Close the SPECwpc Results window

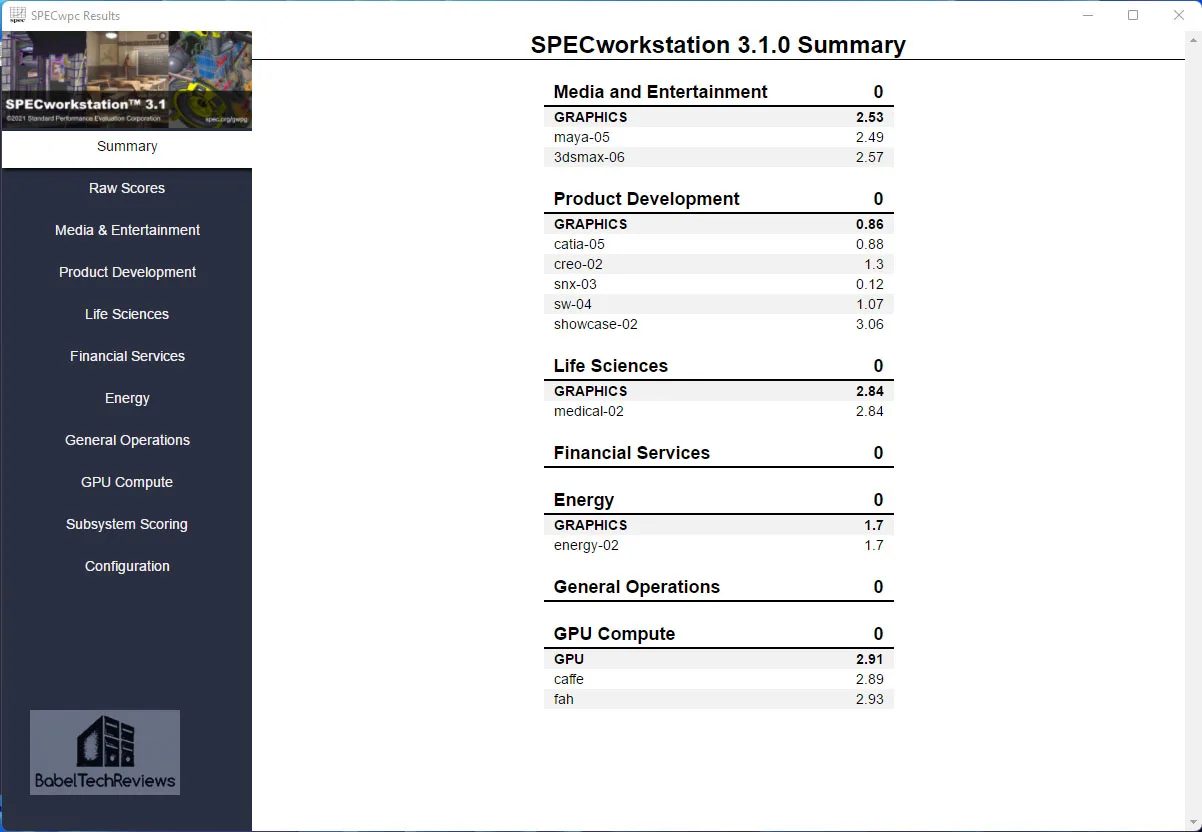[1179, 15]
